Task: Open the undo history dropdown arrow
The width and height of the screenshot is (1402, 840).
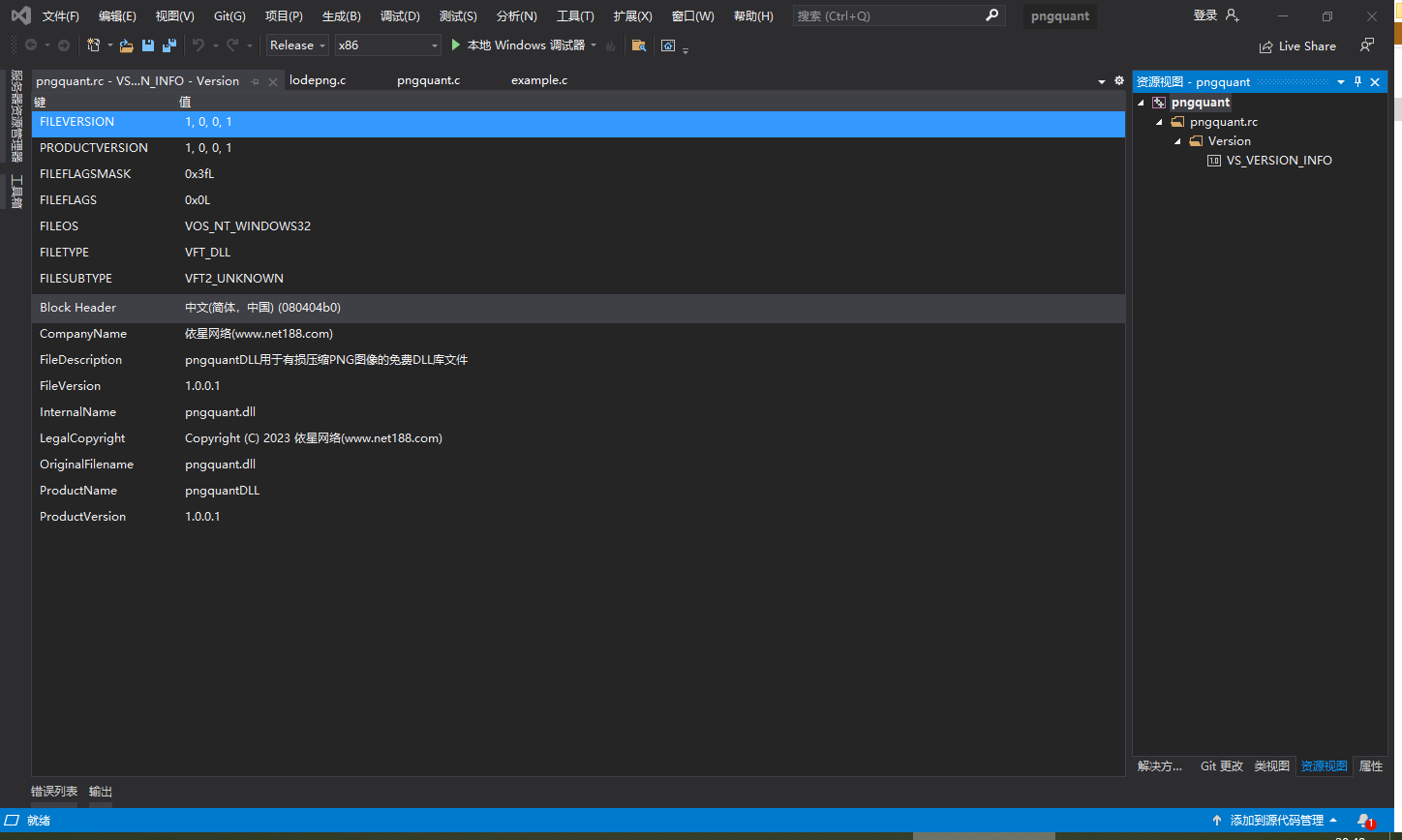Action: pyautogui.click(x=215, y=45)
